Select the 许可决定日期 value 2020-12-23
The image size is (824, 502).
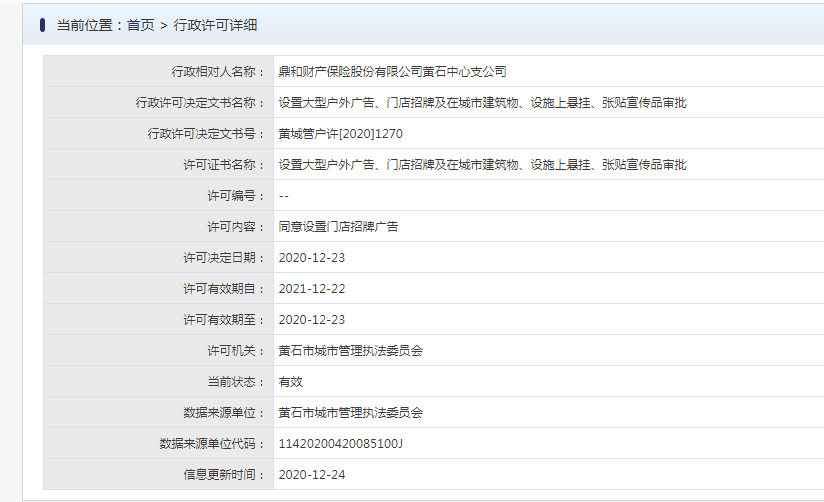point(312,258)
